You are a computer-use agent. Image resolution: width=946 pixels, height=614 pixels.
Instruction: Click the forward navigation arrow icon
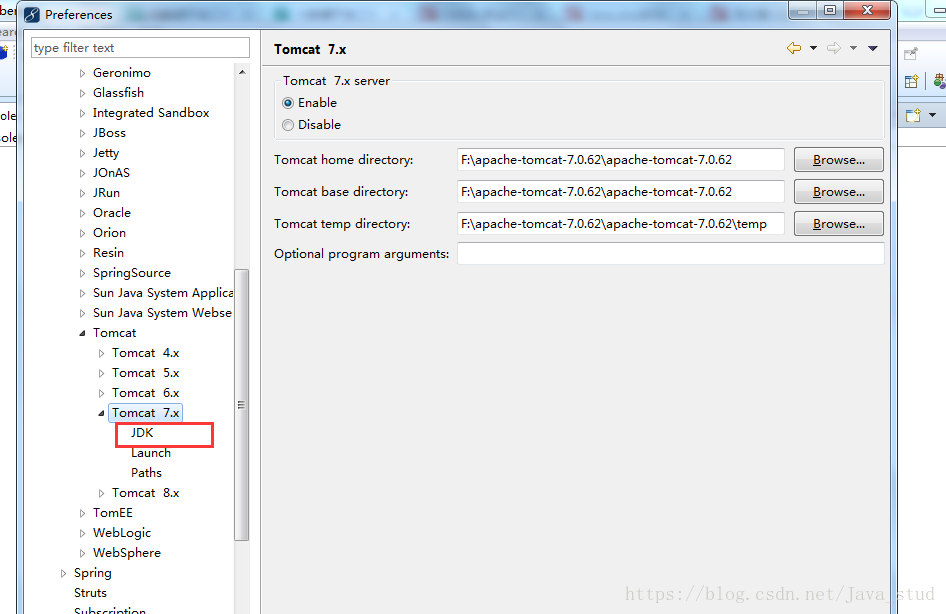click(834, 48)
